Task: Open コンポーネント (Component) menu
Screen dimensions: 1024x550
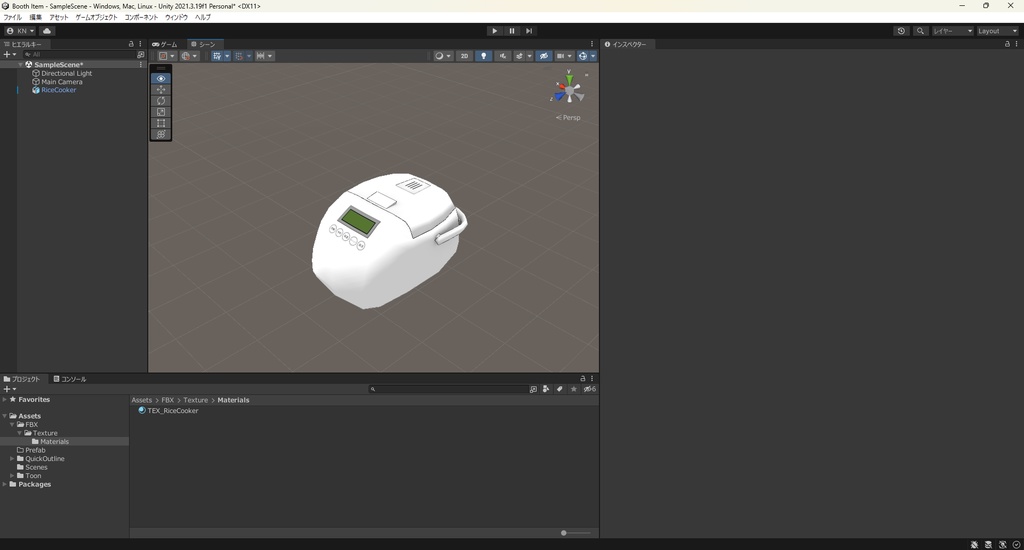Action: (141, 17)
